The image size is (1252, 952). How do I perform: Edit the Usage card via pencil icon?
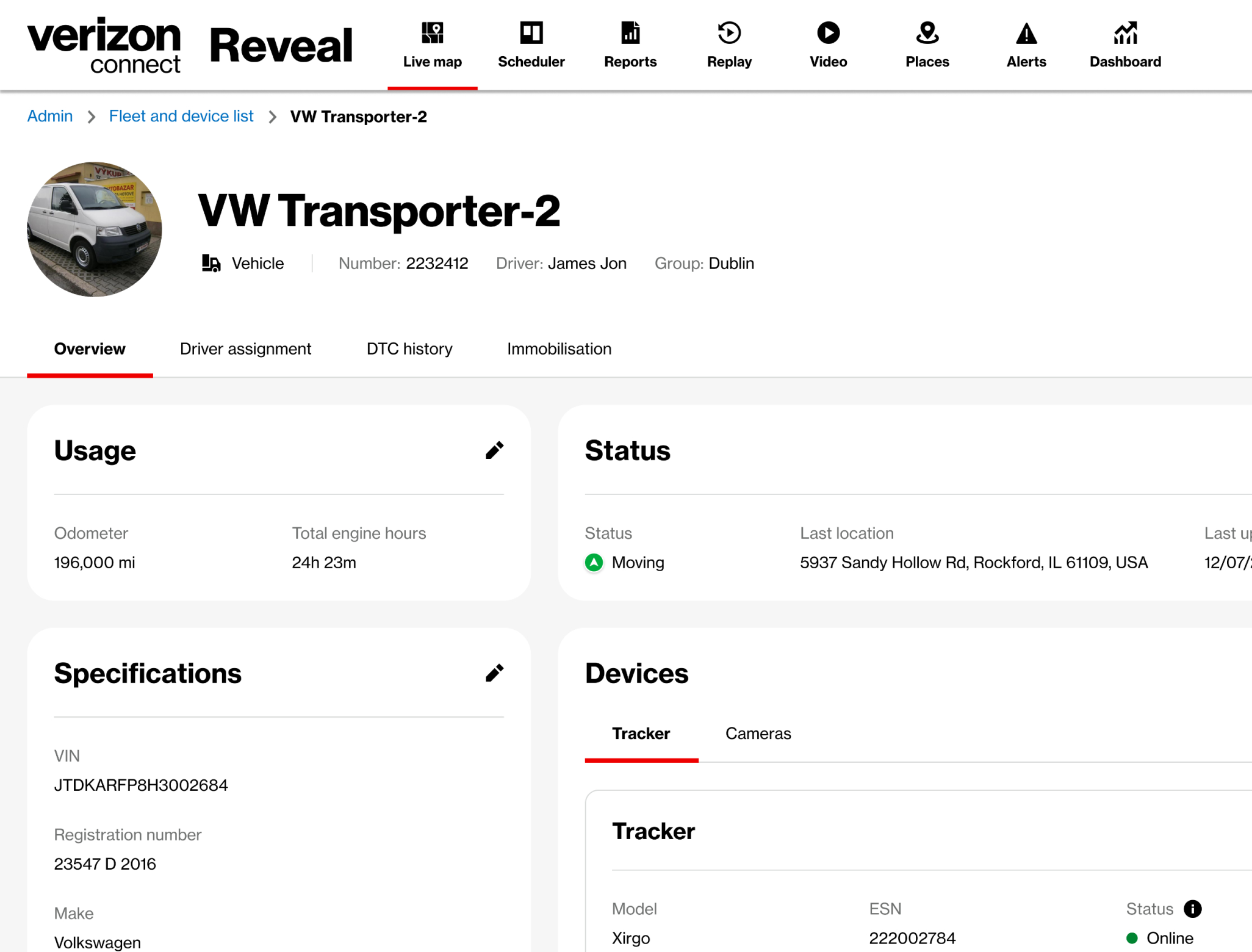[495, 450]
